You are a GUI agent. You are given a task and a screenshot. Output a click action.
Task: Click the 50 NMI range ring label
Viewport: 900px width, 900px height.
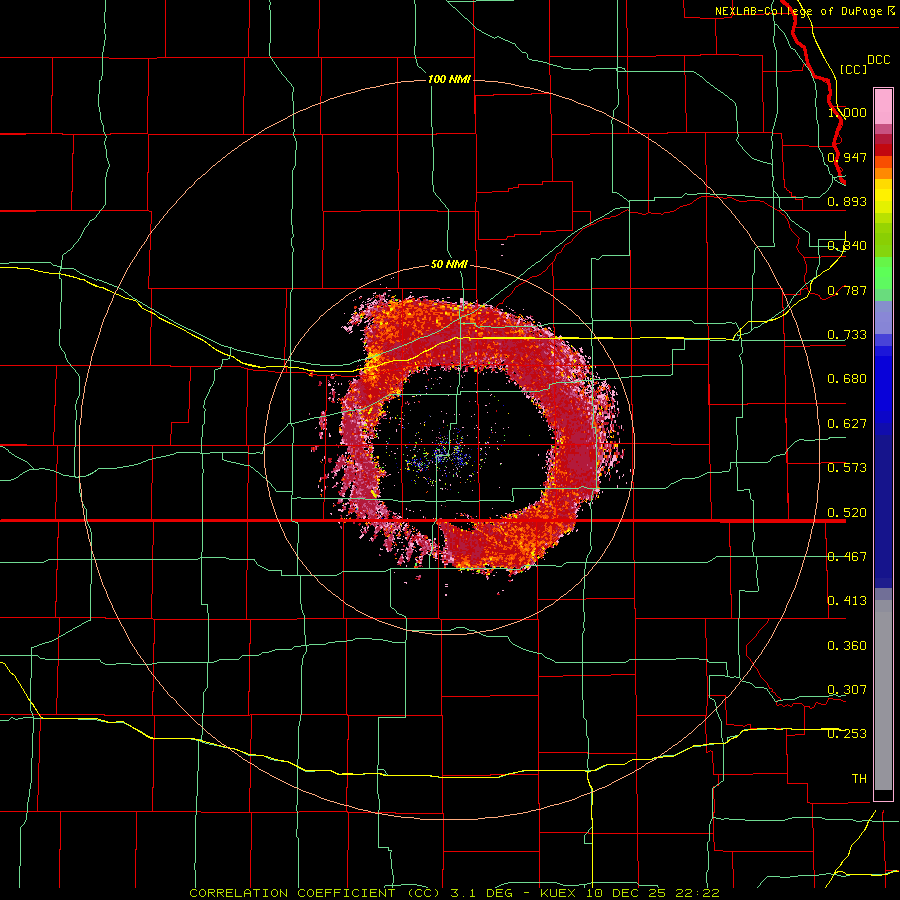[449, 264]
